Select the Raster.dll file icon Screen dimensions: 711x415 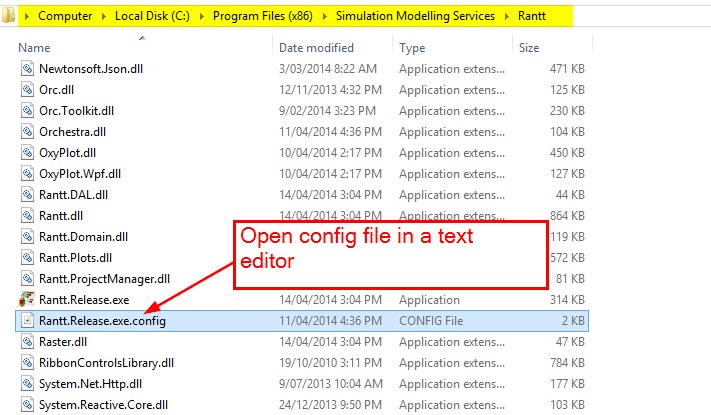[x=27, y=342]
